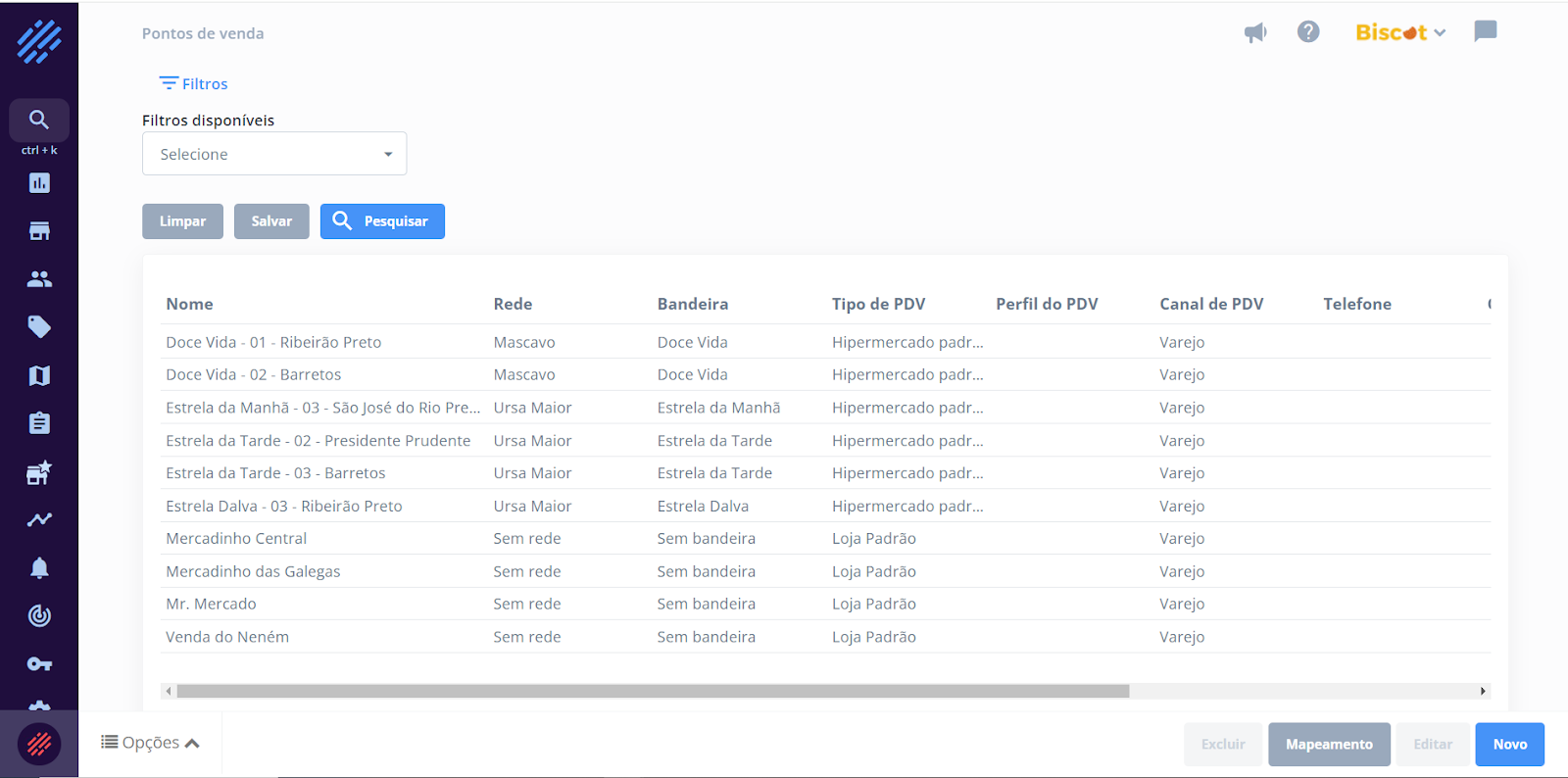Click the megaphone announcements icon

[1255, 32]
